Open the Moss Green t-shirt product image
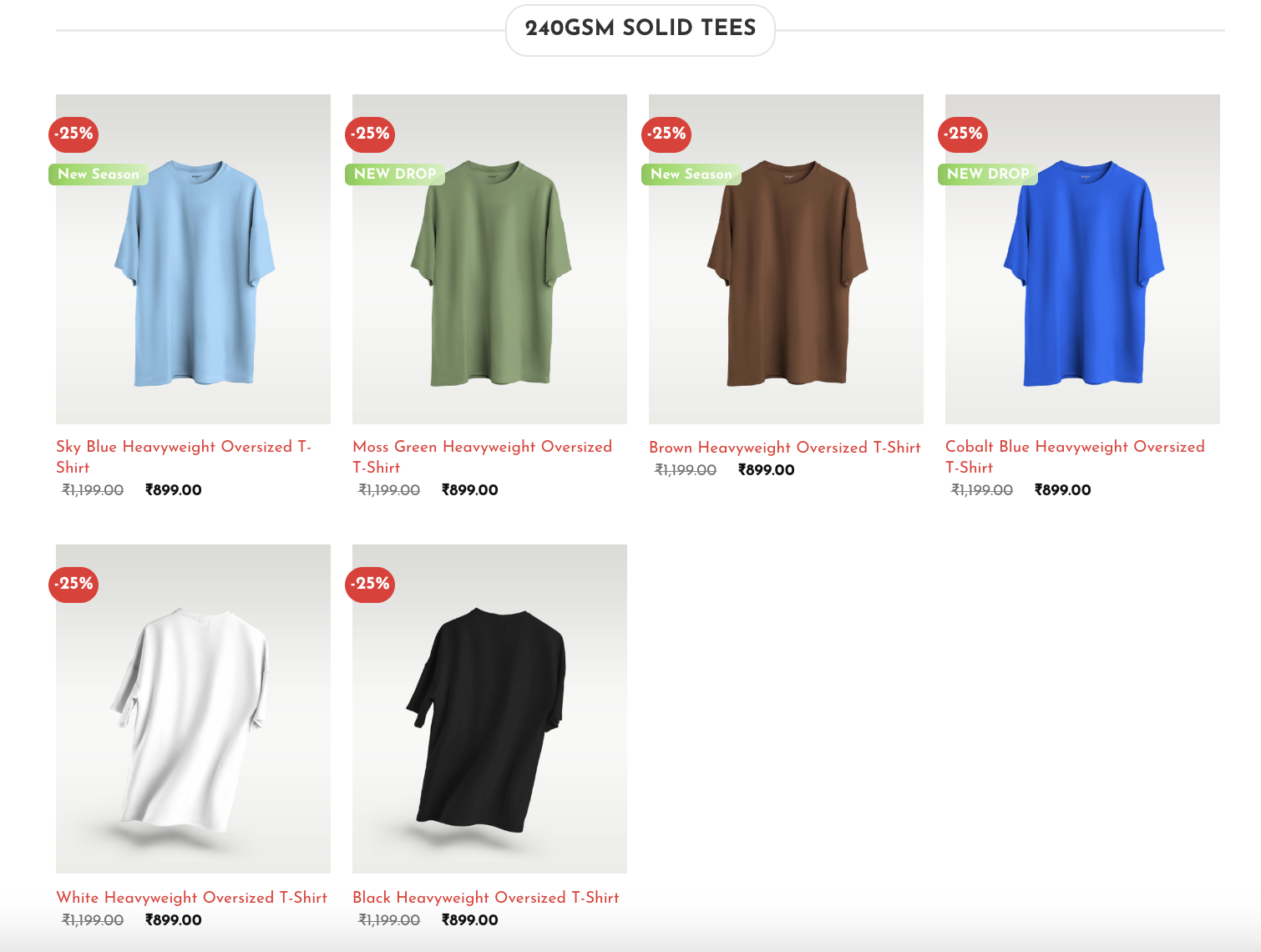Image resolution: width=1261 pixels, height=952 pixels. pyautogui.click(x=489, y=259)
